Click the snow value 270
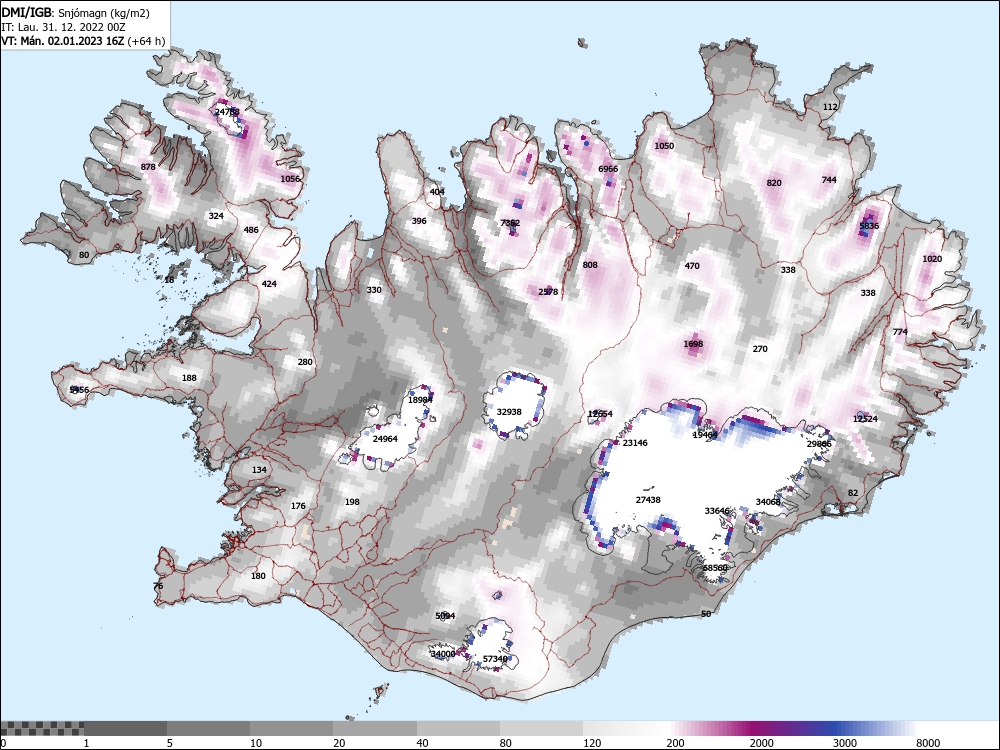Viewport: 1000px width, 750px height. (760, 349)
